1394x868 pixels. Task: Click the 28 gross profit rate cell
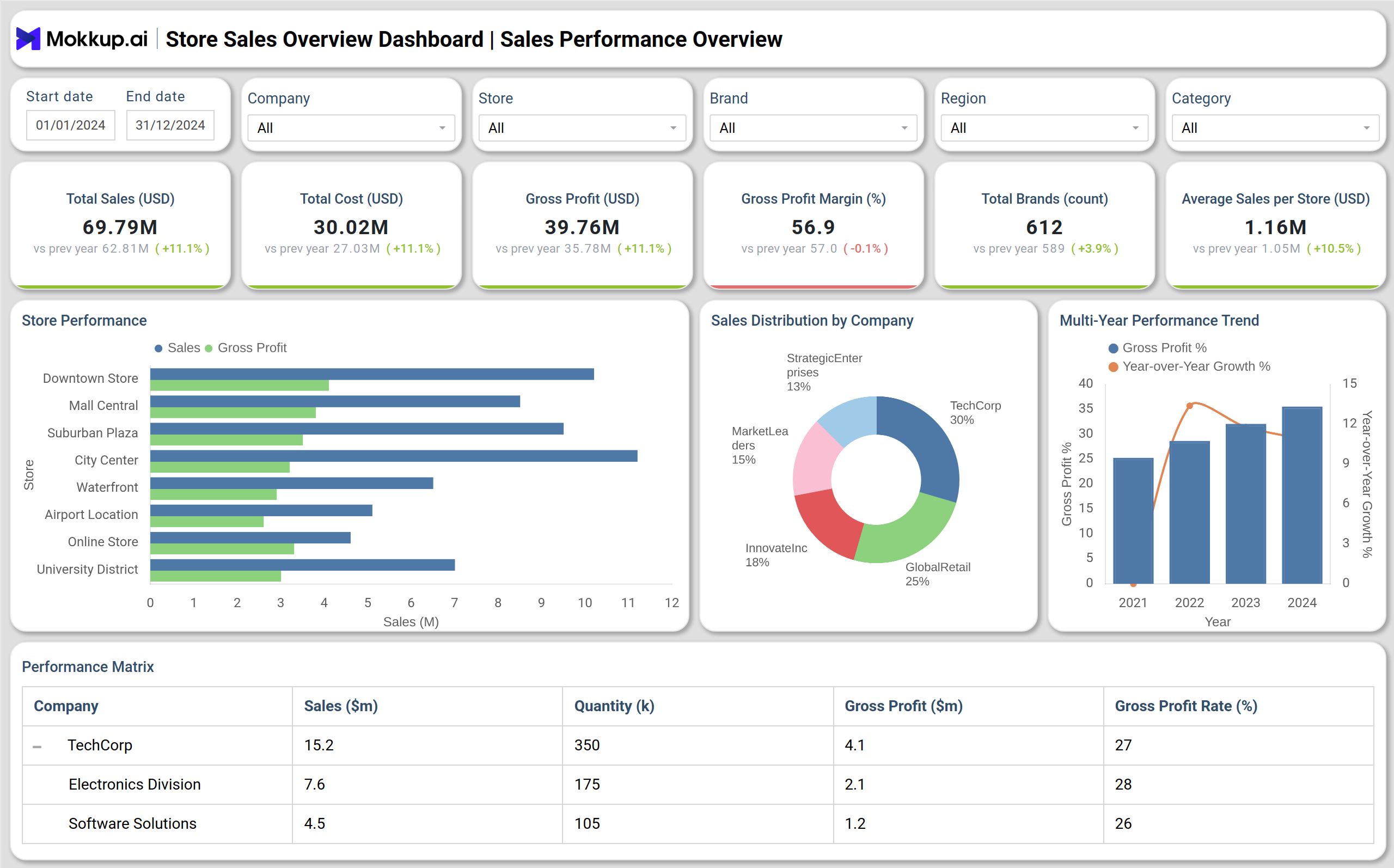pos(1238,784)
